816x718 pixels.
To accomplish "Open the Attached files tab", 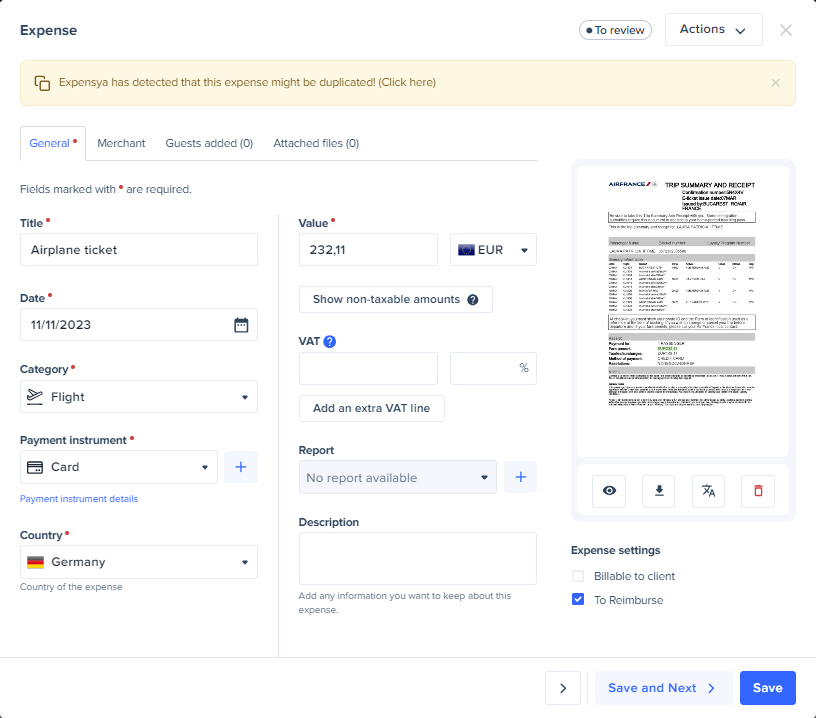I will coord(316,143).
